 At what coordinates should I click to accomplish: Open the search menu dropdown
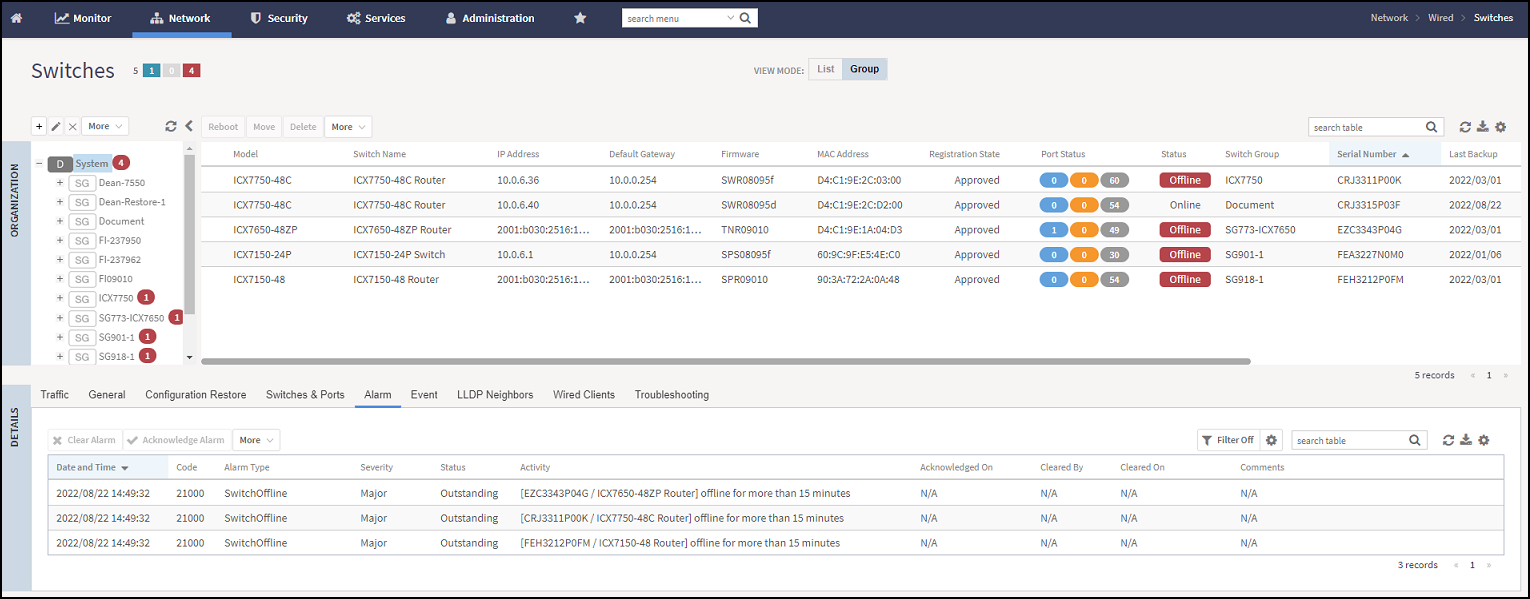coord(730,18)
